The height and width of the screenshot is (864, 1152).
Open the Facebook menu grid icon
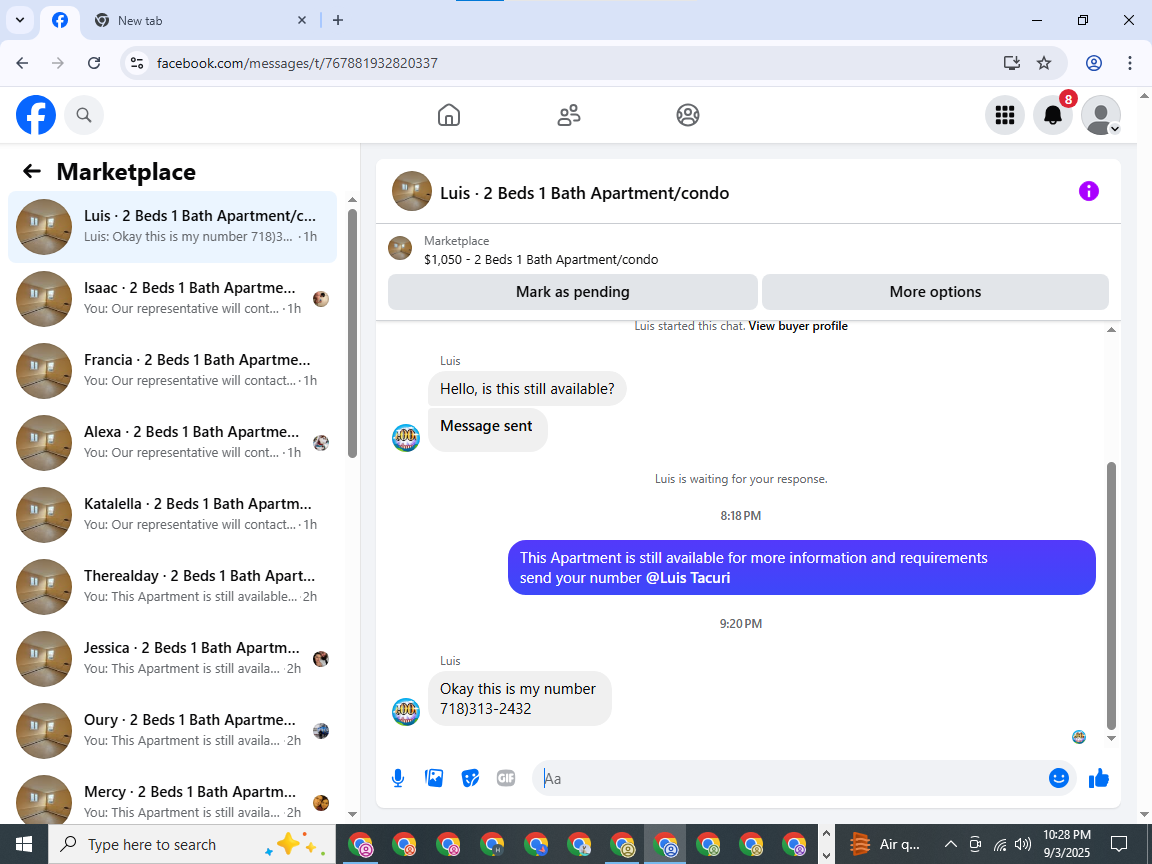1004,115
